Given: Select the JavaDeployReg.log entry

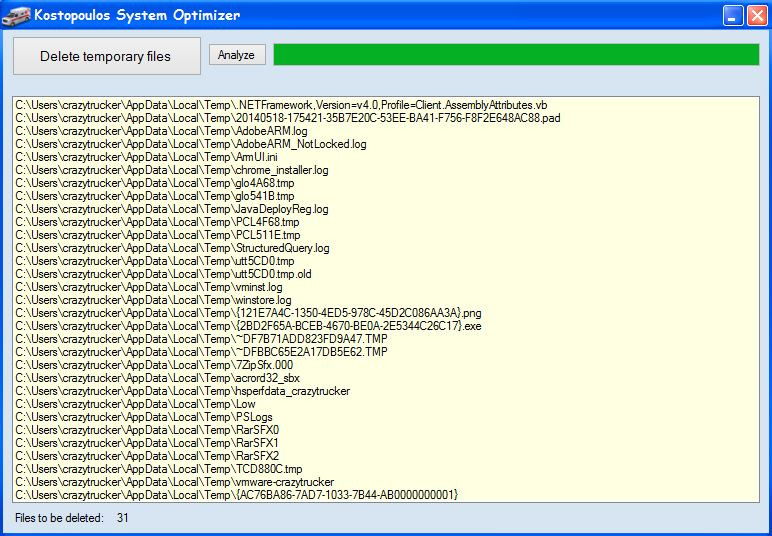Looking at the screenshot, I should [x=171, y=209].
